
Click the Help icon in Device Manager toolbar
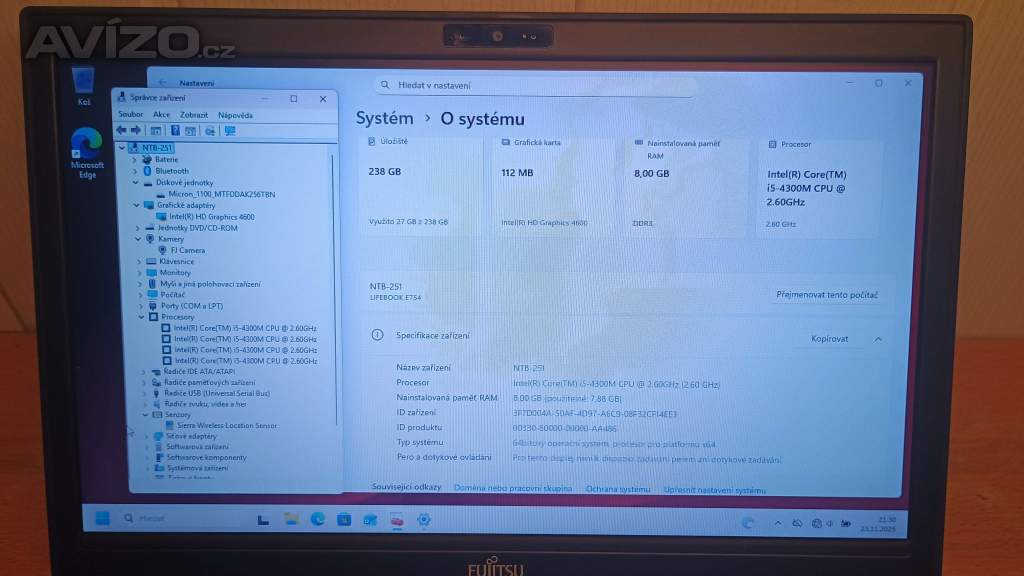175,130
